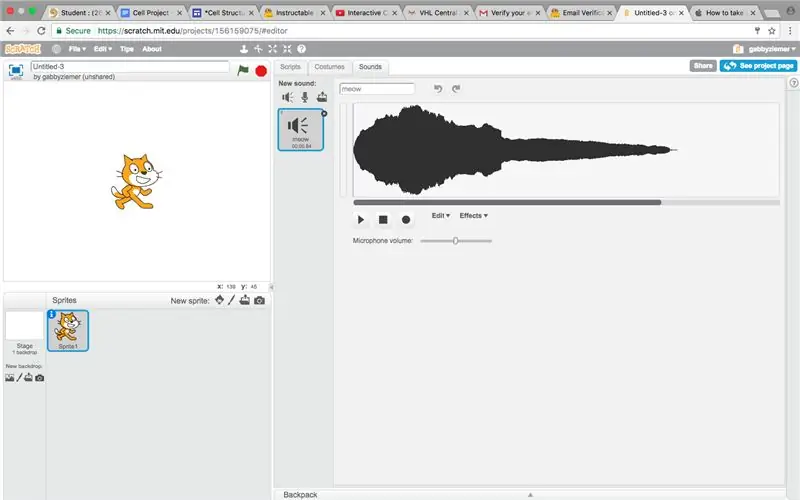Click the project title Untitled-3 field
The image size is (800, 500).
pos(130,66)
